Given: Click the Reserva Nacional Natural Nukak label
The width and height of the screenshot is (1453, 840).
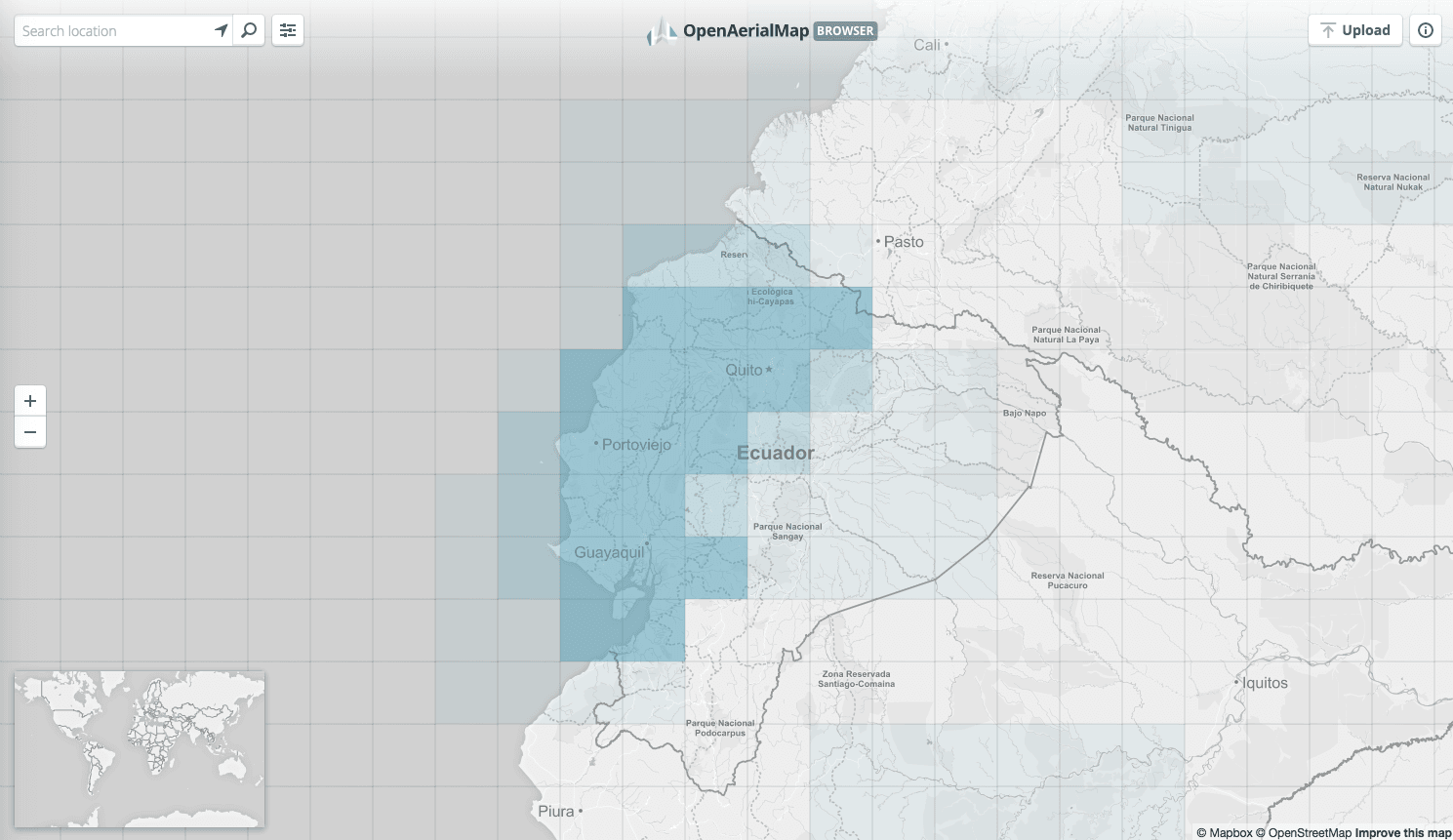Looking at the screenshot, I should [x=1393, y=182].
